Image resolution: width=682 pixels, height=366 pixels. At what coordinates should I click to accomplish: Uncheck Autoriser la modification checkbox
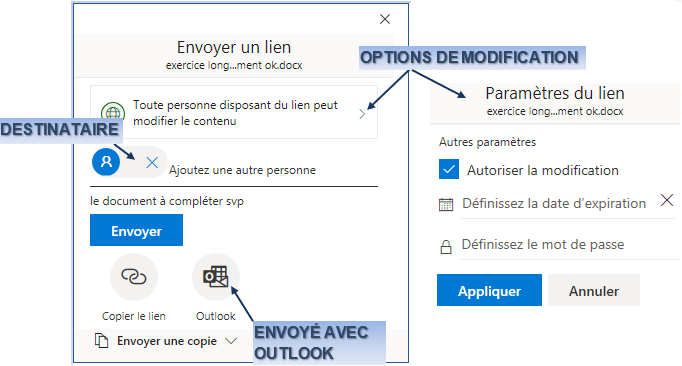coord(449,169)
